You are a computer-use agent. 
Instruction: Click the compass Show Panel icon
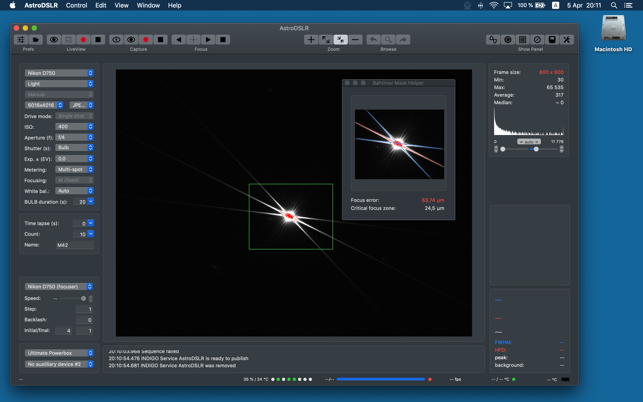[x=538, y=39]
